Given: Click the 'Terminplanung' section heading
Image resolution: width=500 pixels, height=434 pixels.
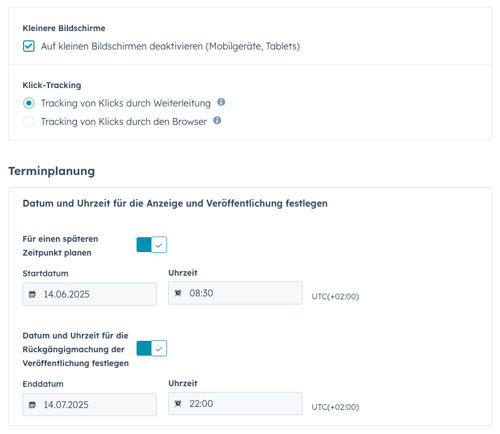Looking at the screenshot, I should 52,171.
